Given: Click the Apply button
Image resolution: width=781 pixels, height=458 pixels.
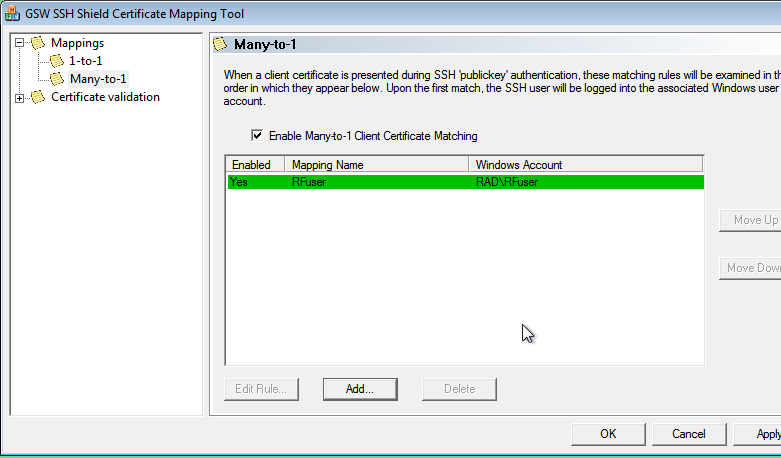Looking at the screenshot, I should pyautogui.click(x=760, y=434).
